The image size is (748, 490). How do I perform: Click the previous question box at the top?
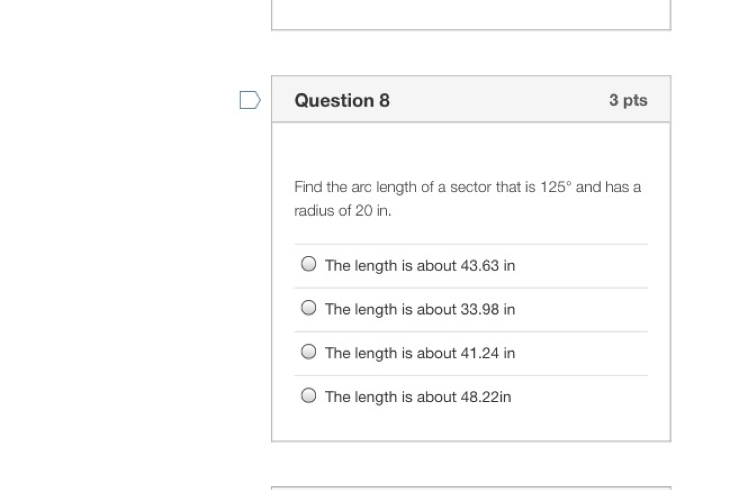click(470, 14)
